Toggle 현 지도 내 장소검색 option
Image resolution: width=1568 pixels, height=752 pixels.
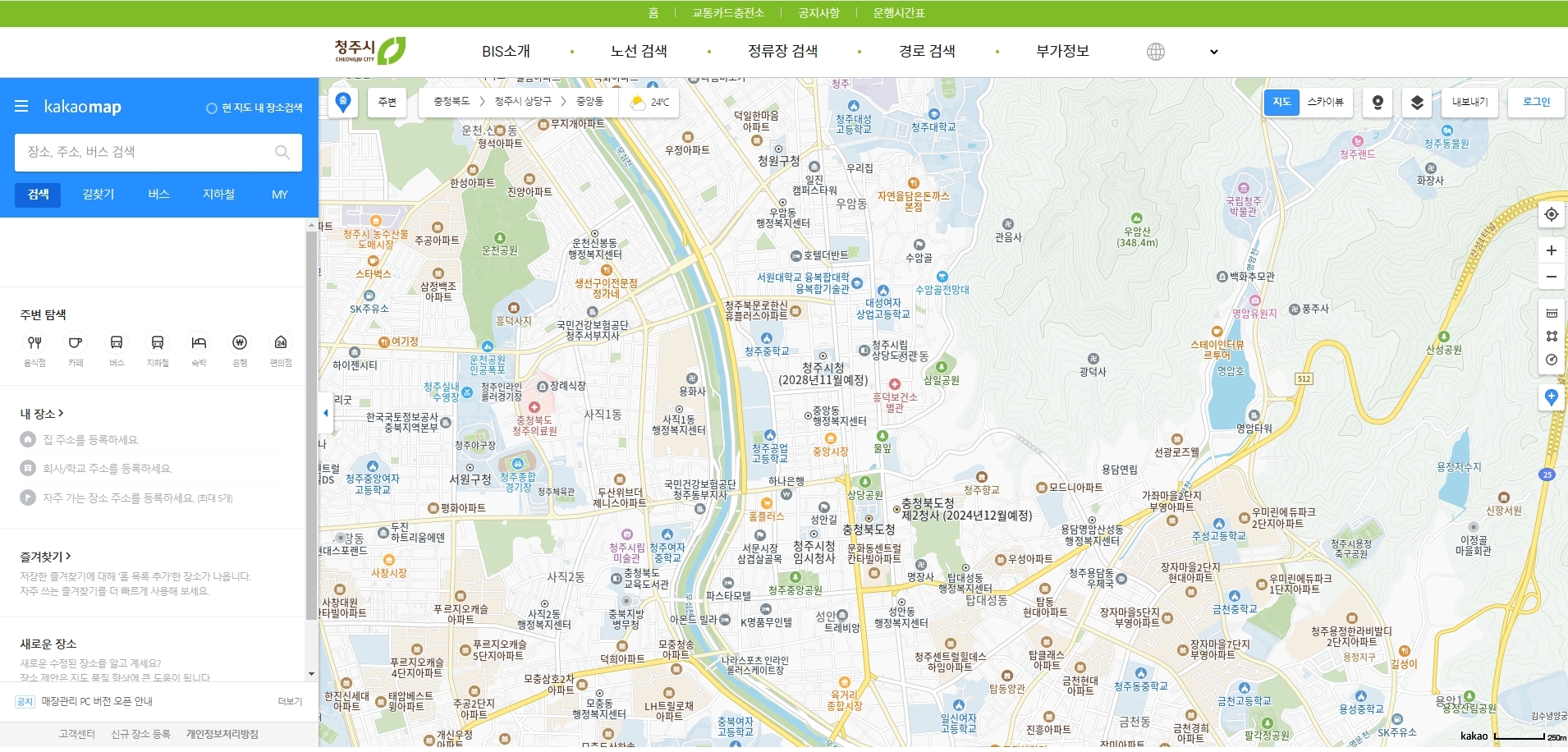coord(254,108)
